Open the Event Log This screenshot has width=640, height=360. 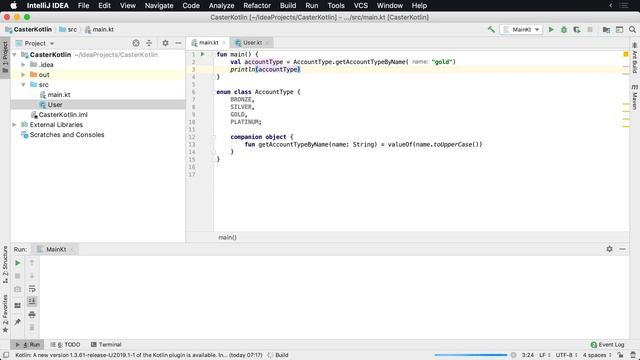pos(607,344)
